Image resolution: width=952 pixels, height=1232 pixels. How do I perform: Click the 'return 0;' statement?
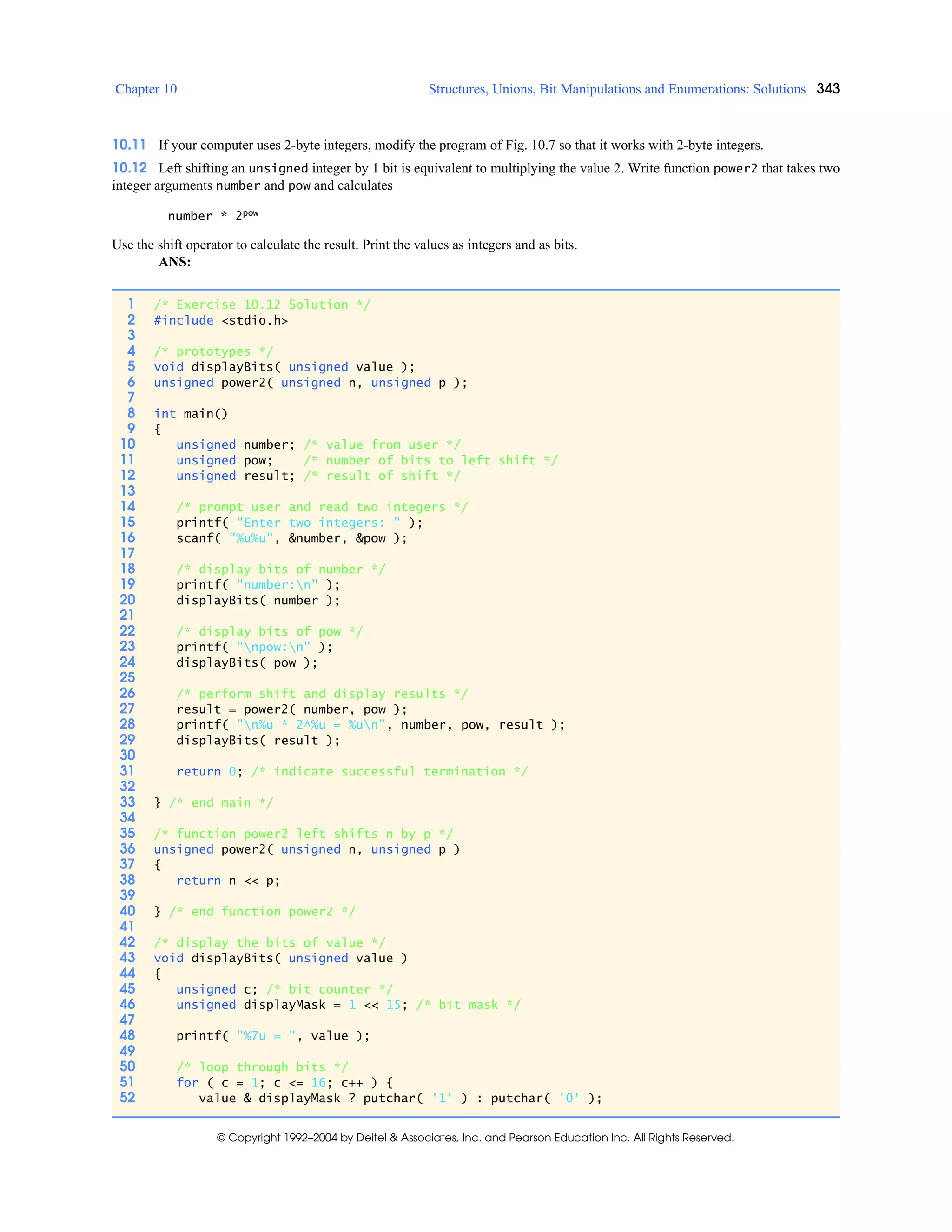[x=209, y=772]
